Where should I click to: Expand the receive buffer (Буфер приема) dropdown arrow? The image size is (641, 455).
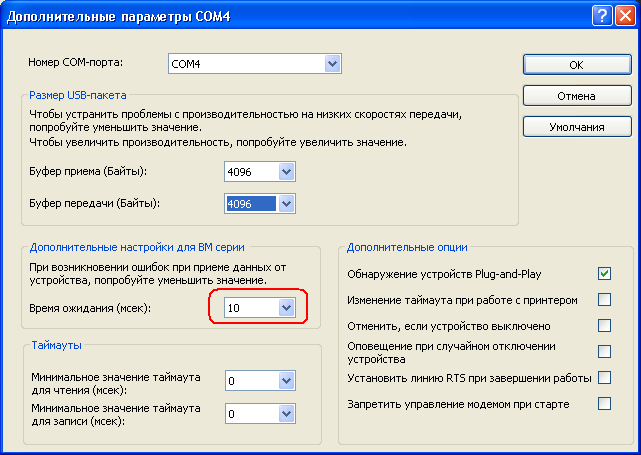pyautogui.click(x=287, y=172)
